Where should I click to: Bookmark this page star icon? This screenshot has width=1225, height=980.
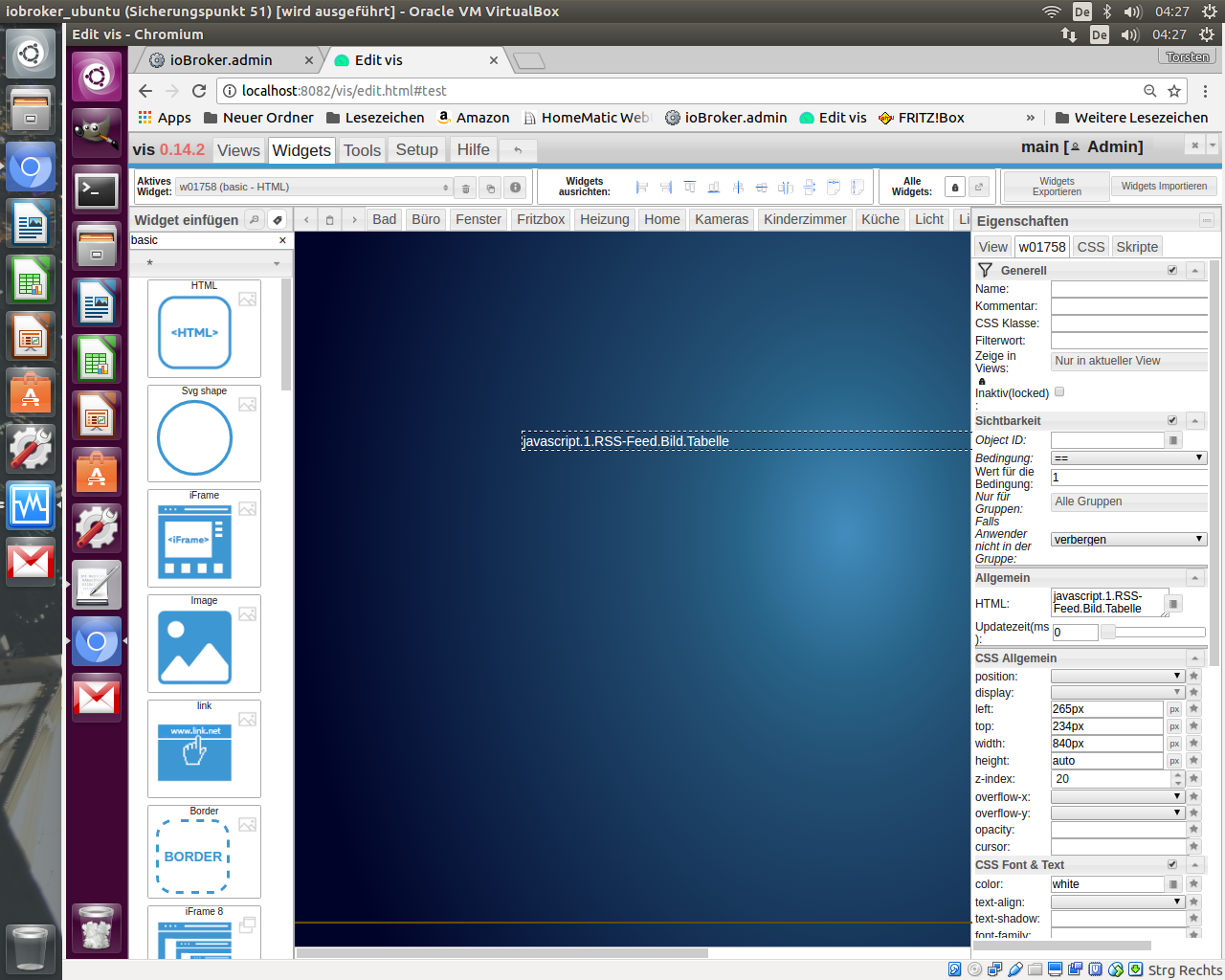click(x=1174, y=91)
